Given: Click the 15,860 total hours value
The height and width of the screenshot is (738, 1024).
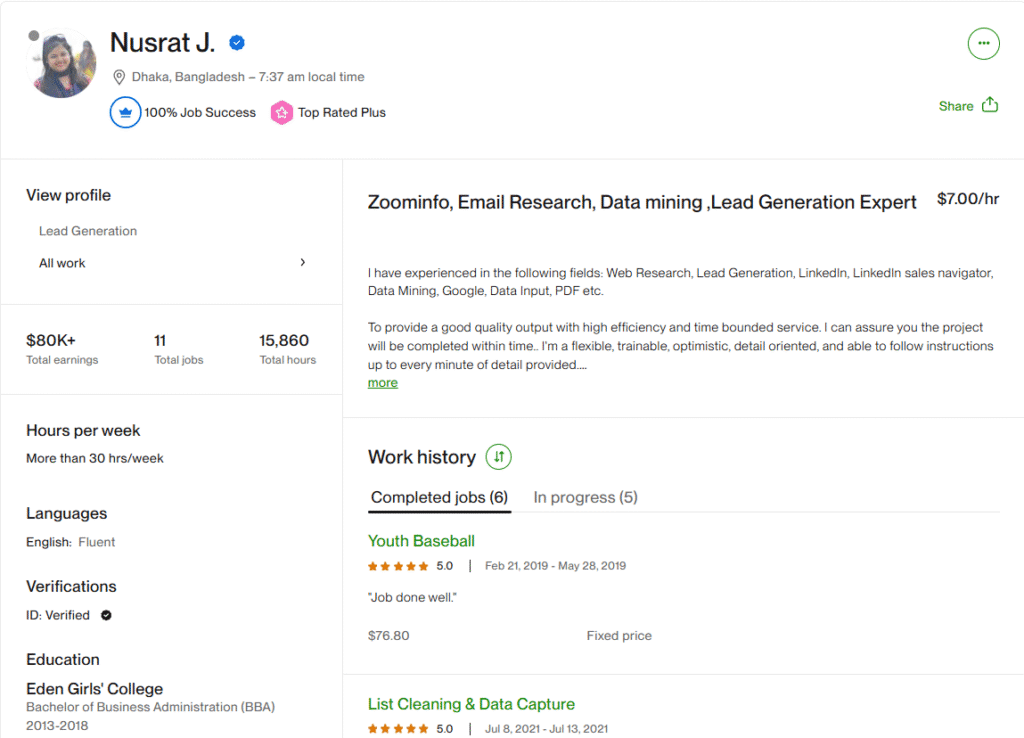Looking at the screenshot, I should 284,340.
